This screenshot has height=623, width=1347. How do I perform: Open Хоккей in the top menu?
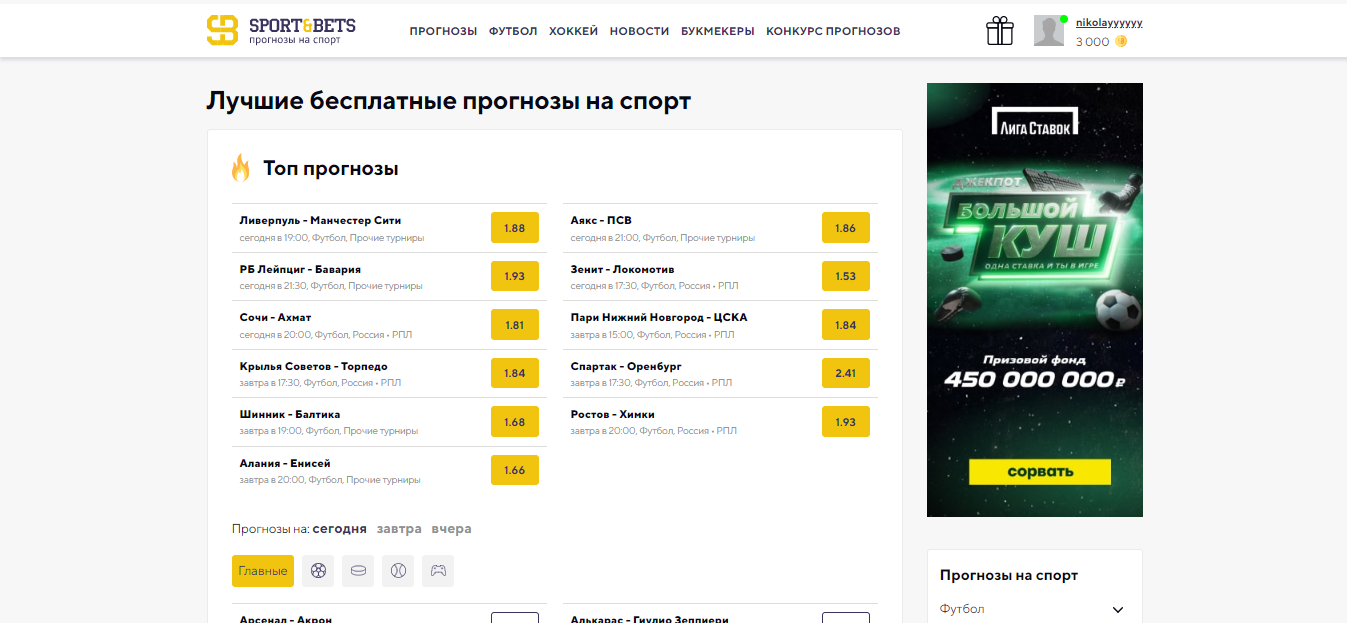click(x=573, y=31)
